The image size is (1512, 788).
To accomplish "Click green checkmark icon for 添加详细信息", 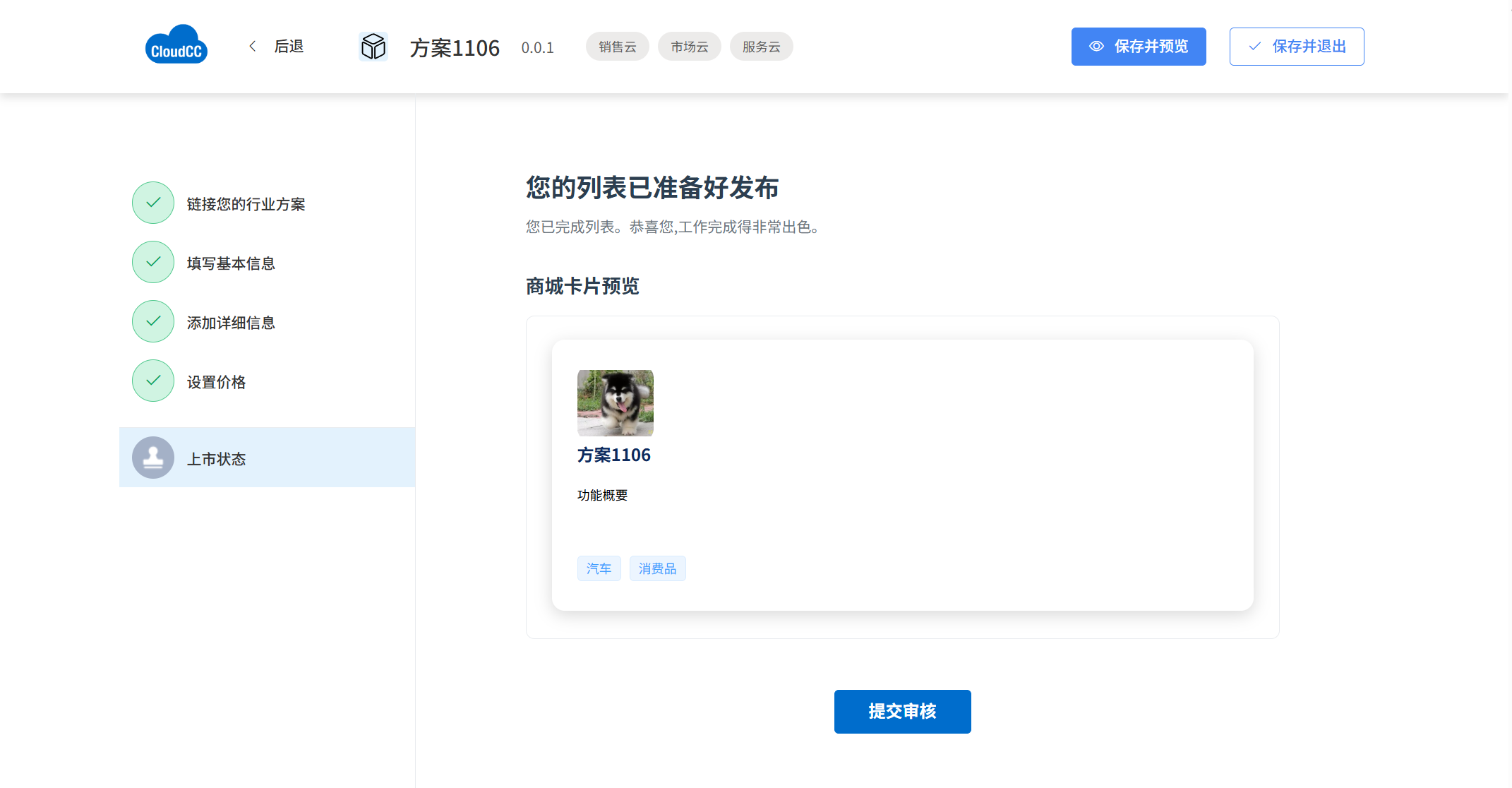I will 152,321.
